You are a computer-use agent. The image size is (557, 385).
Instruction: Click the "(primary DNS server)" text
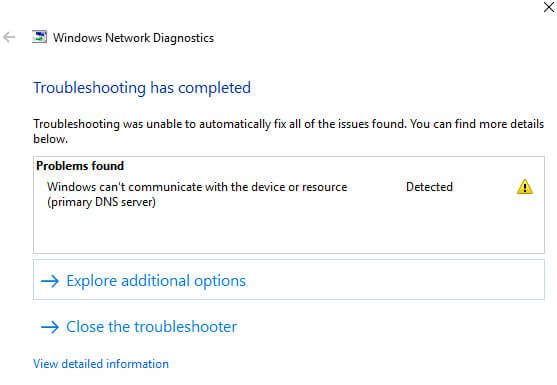[101, 202]
